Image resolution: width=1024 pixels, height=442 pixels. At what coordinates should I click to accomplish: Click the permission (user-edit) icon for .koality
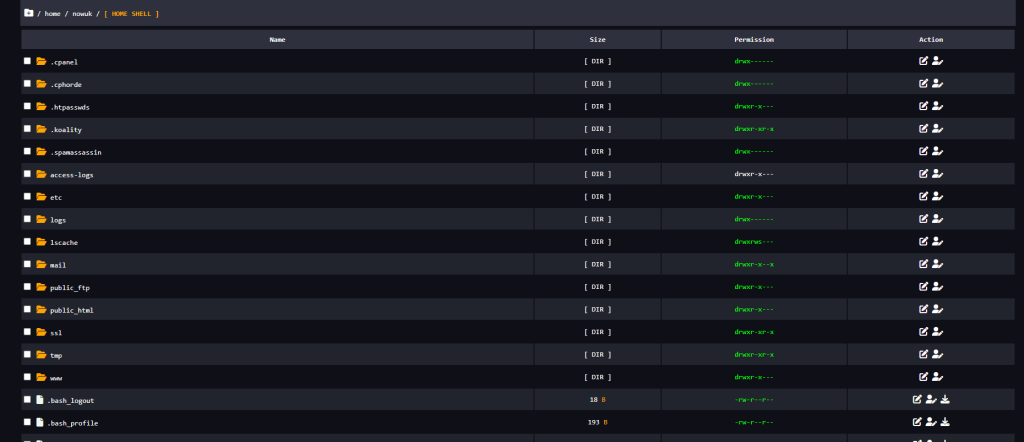point(937,129)
